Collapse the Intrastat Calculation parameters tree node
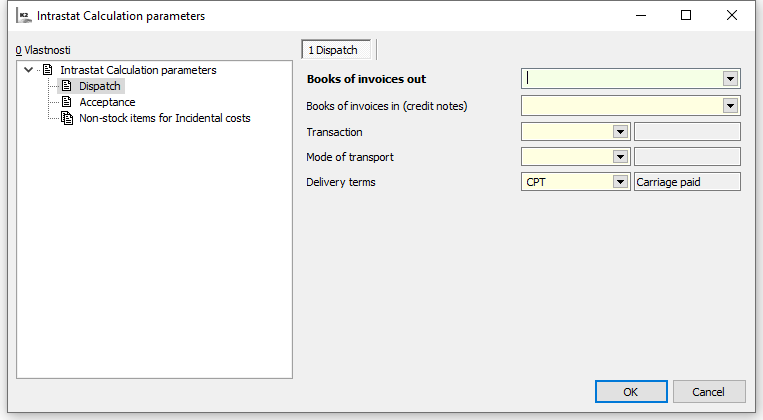The image size is (763, 420). pos(28,70)
